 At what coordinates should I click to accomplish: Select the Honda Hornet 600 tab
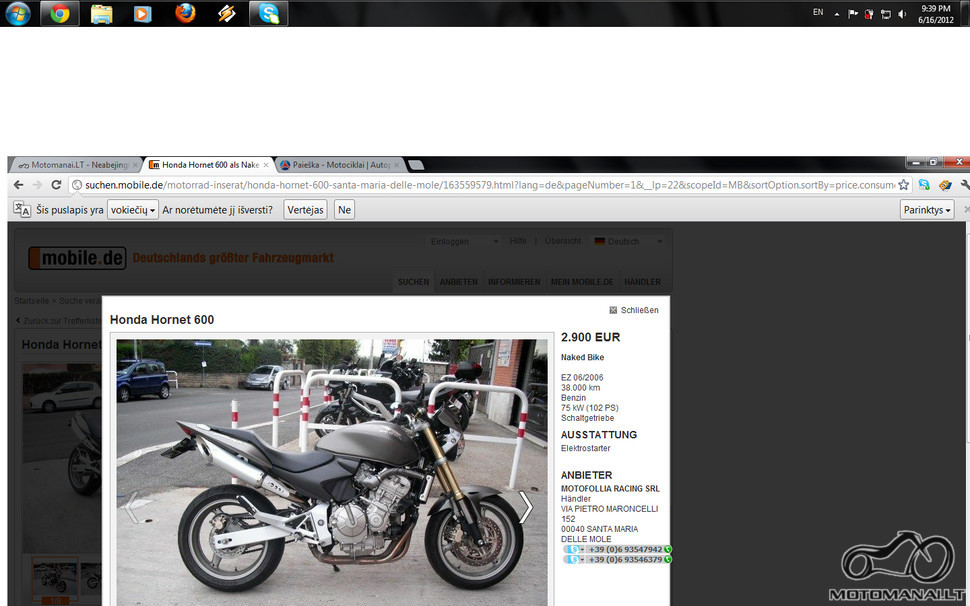(210, 165)
